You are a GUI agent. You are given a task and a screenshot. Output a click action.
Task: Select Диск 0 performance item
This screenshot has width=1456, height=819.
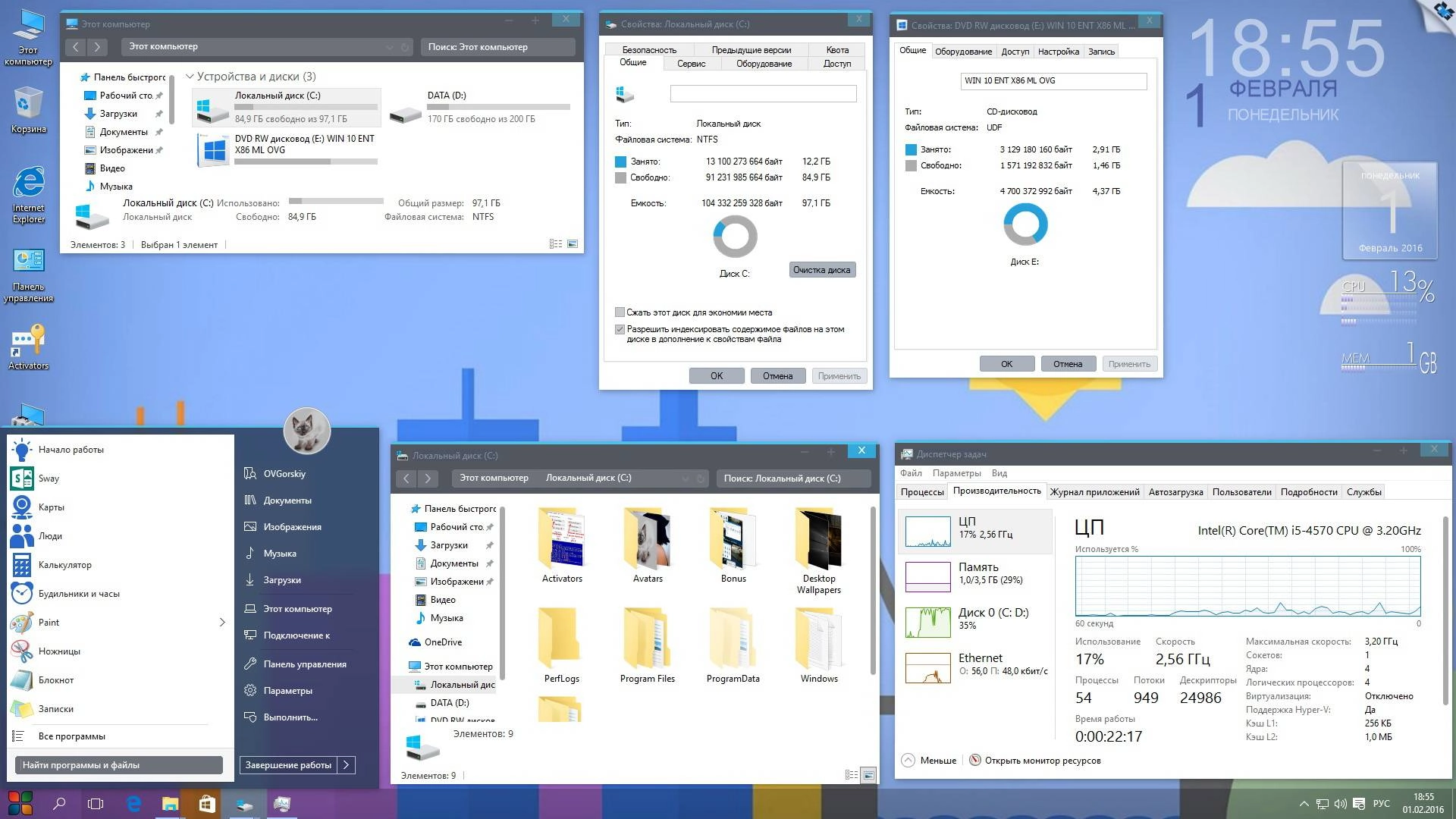976,621
